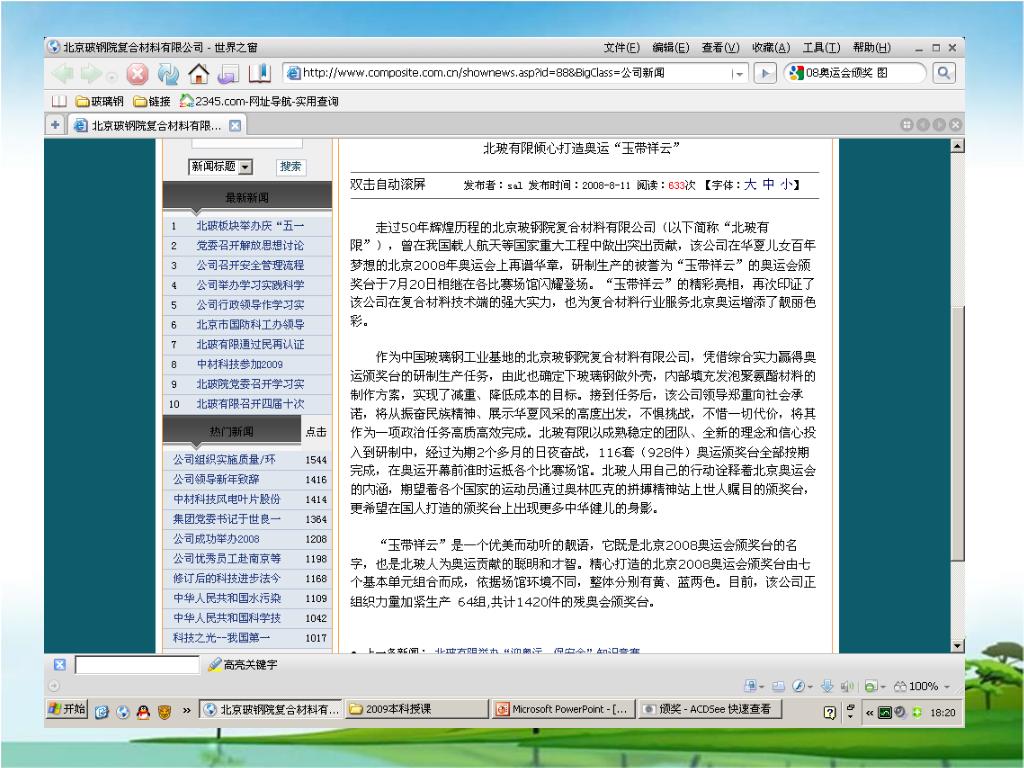Screen dimensions: 1024x768
Task: Click the browser Forward arrow
Action: [x=92, y=74]
